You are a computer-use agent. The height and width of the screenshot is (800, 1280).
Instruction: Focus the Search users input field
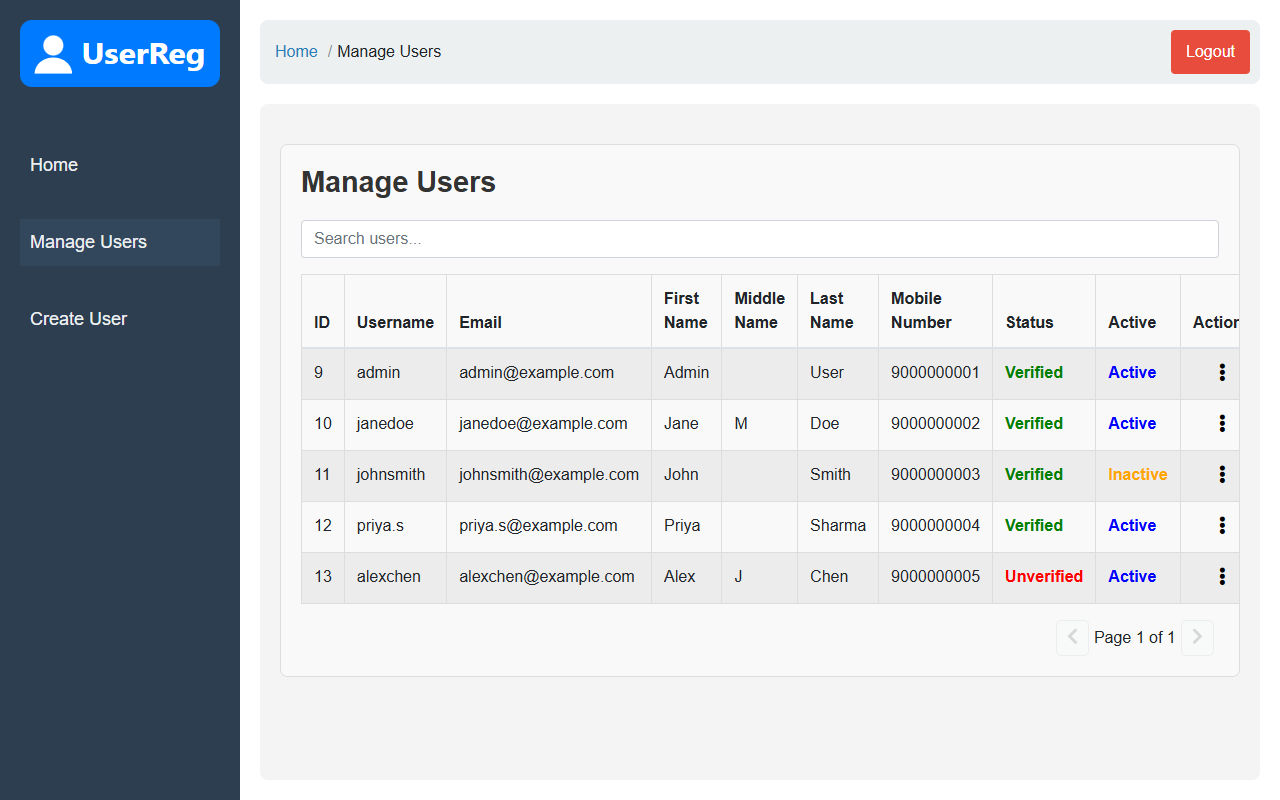click(760, 239)
